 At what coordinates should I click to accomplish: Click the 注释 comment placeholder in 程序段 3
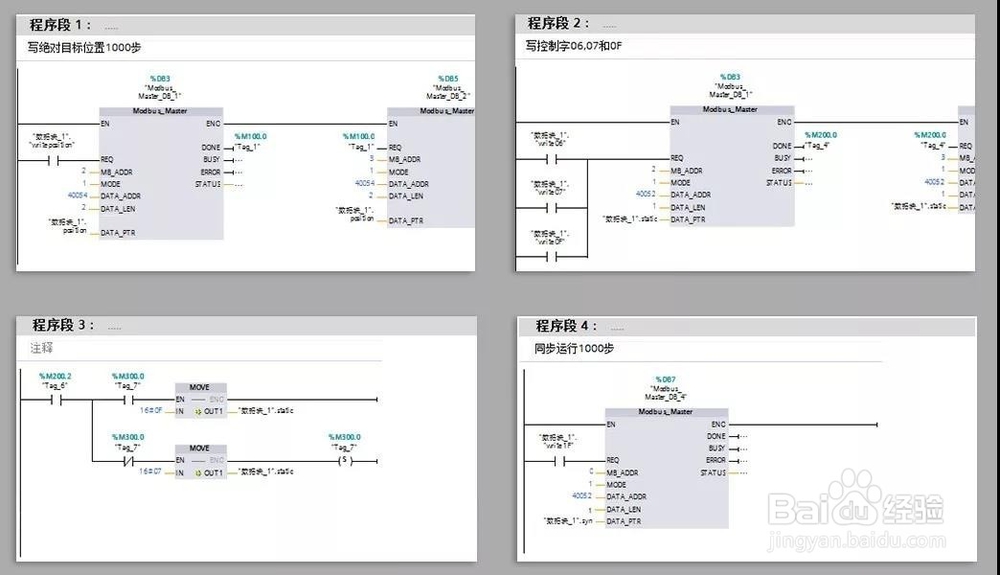[41, 348]
